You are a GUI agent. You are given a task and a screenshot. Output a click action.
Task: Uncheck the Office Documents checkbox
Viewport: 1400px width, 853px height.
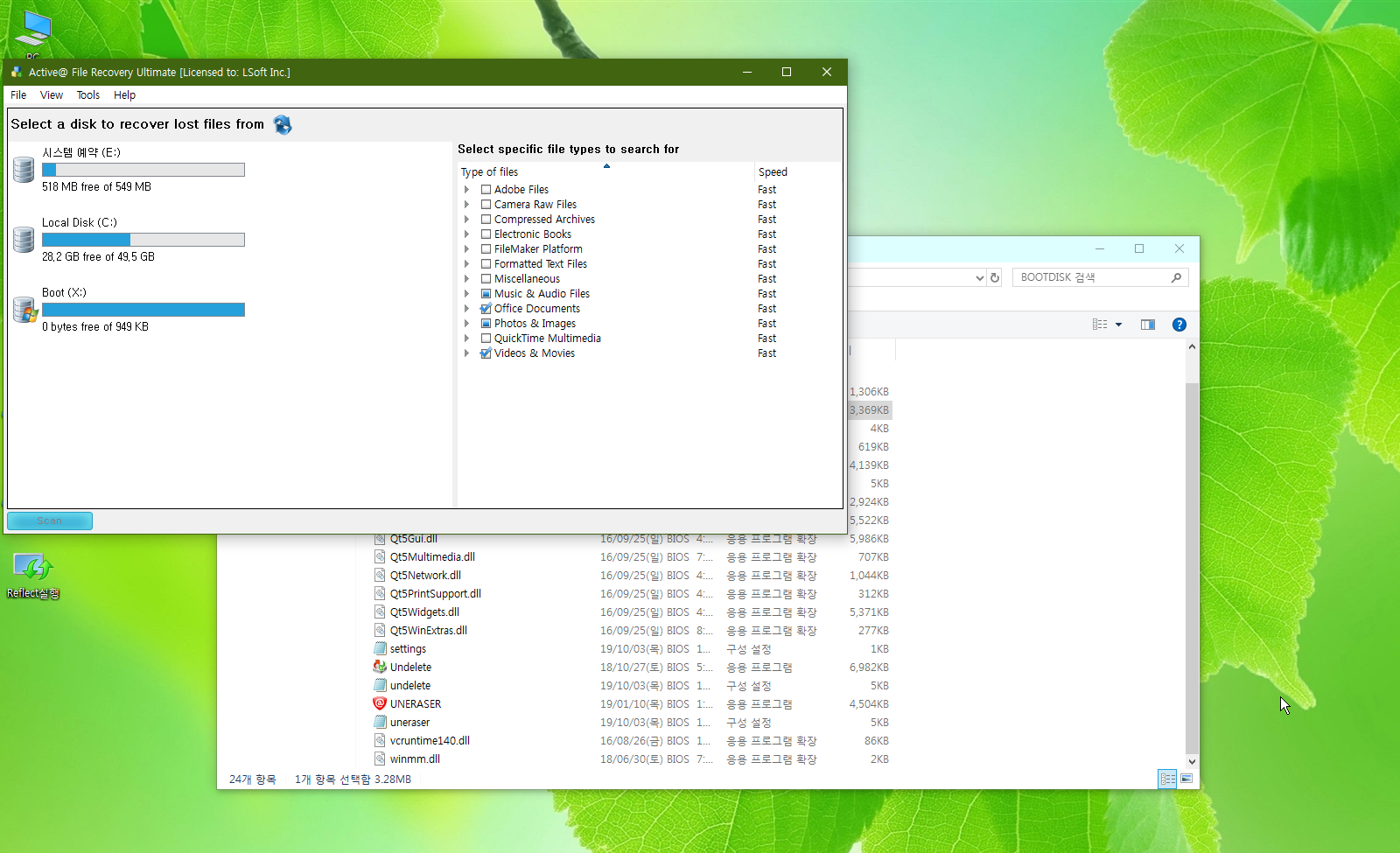coord(486,308)
